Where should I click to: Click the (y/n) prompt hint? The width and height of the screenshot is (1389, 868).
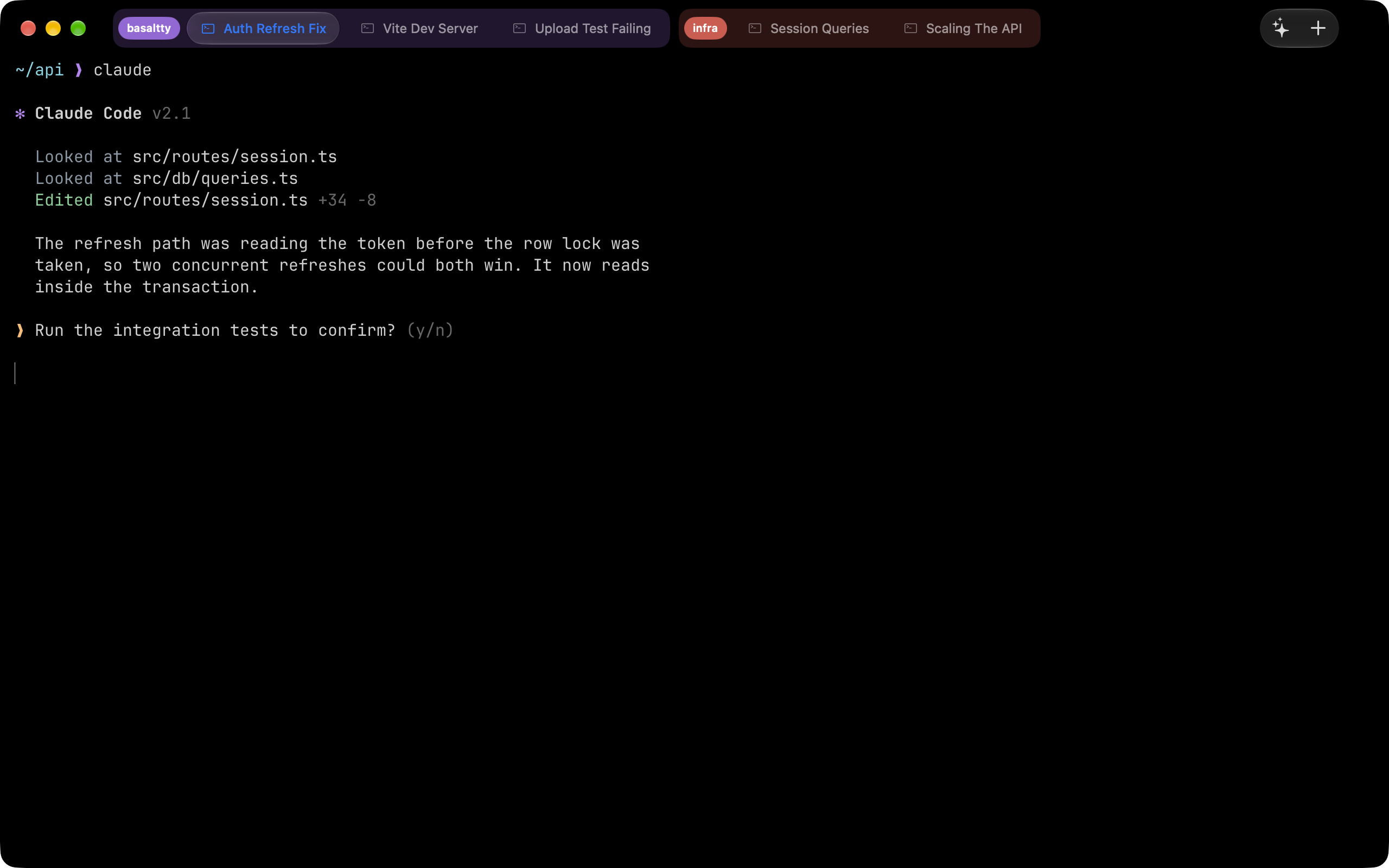tap(430, 330)
